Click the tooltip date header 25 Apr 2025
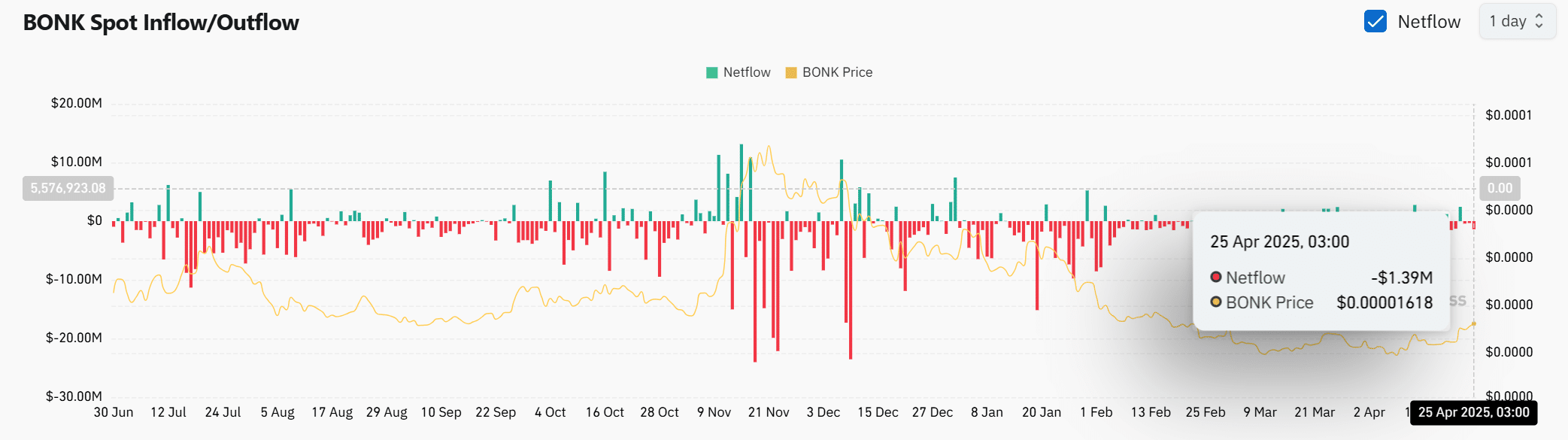The width and height of the screenshot is (1568, 440). click(x=1279, y=242)
